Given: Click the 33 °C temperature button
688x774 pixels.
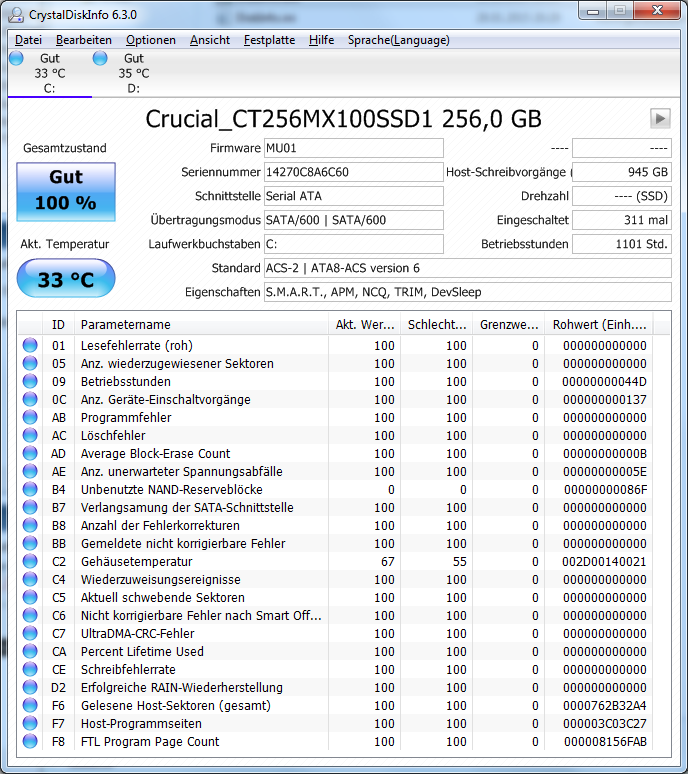Looking at the screenshot, I should (x=66, y=278).
